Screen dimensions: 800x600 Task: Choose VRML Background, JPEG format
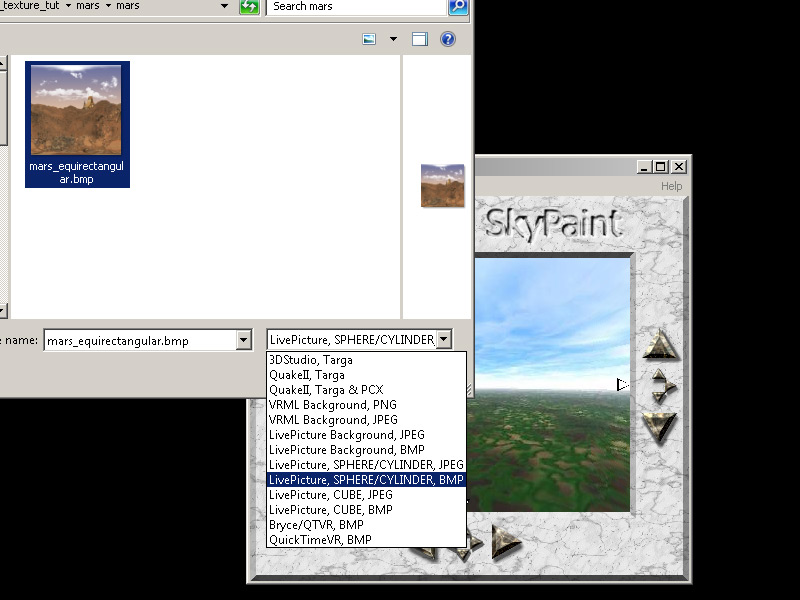tap(366, 420)
